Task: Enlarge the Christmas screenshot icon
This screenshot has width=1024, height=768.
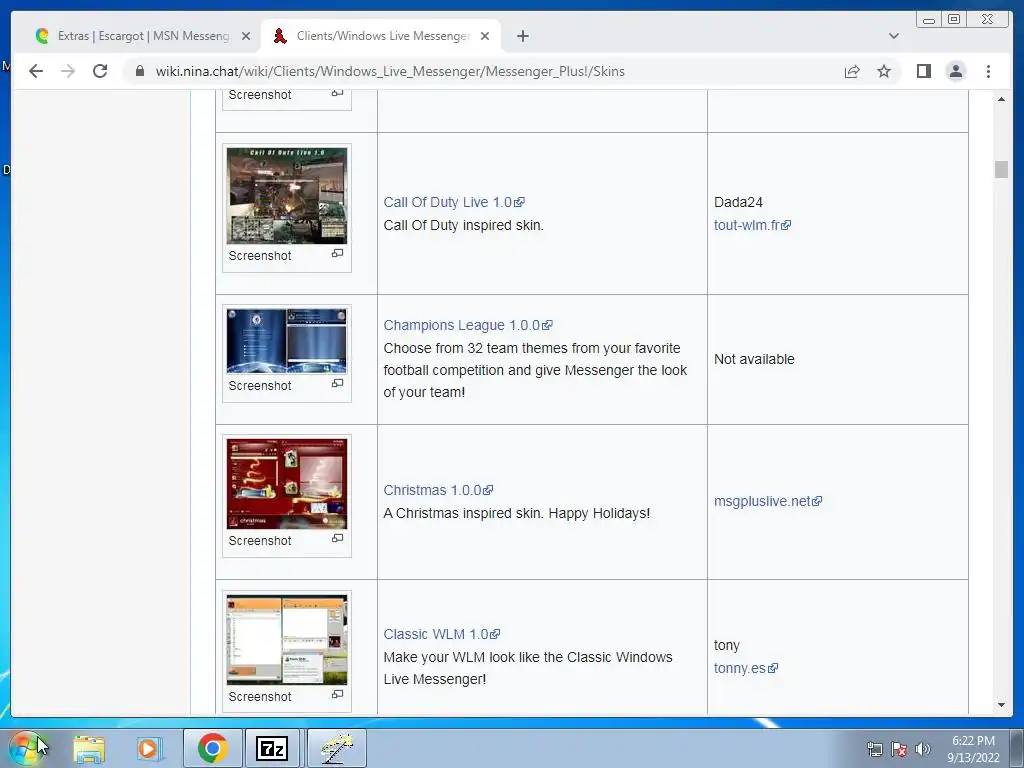Action: click(x=337, y=538)
